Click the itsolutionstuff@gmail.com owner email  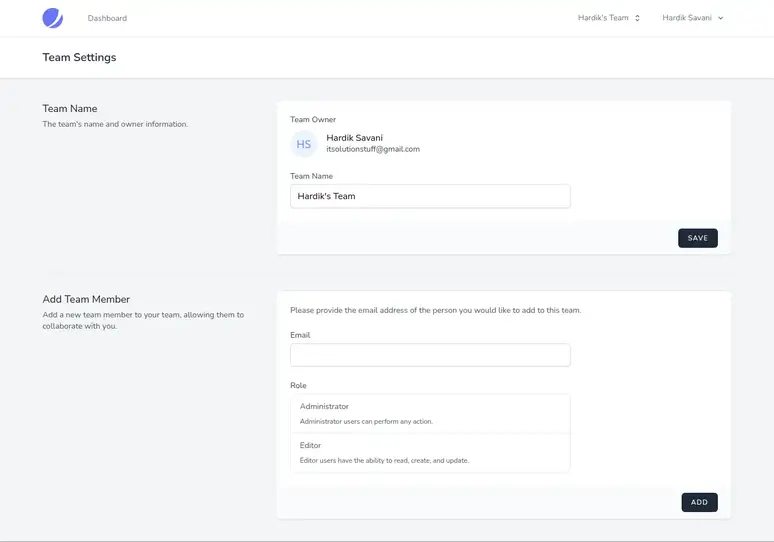(x=373, y=149)
